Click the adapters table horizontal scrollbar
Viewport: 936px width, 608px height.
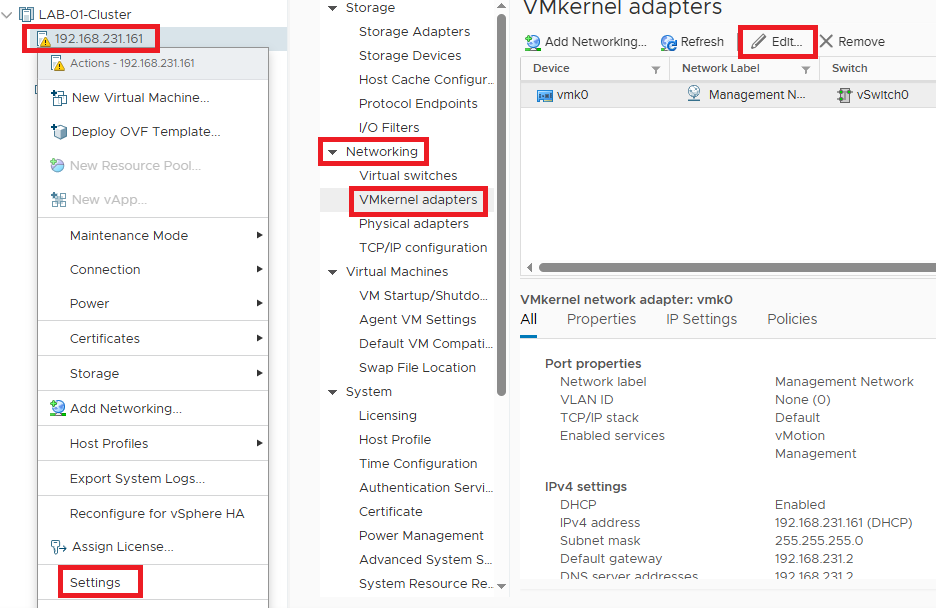[737, 267]
